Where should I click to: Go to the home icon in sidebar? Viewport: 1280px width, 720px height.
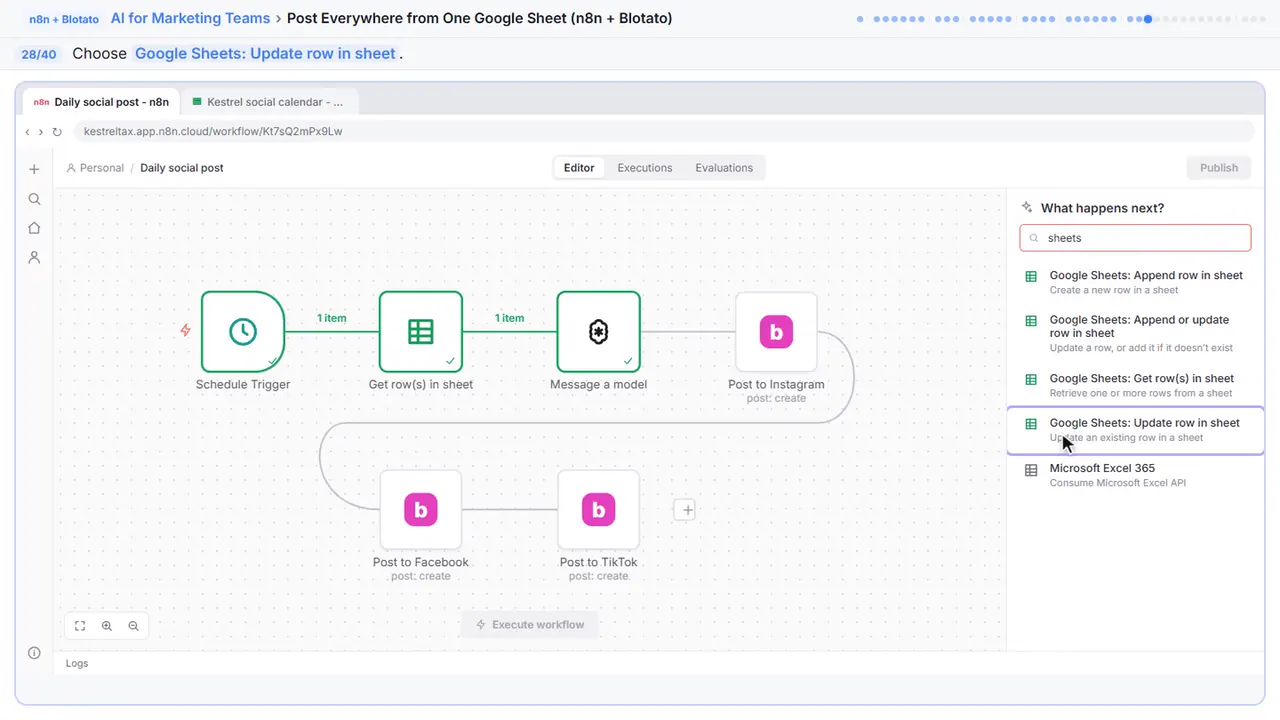point(34,228)
